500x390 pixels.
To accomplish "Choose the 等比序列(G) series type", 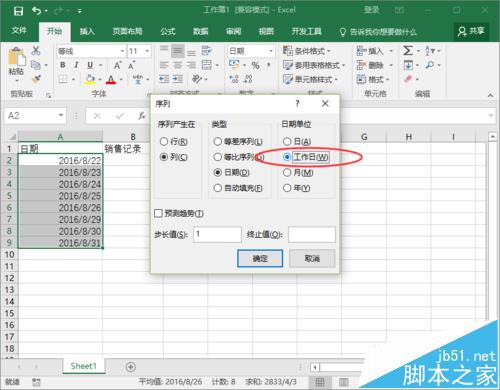I will tap(239, 157).
